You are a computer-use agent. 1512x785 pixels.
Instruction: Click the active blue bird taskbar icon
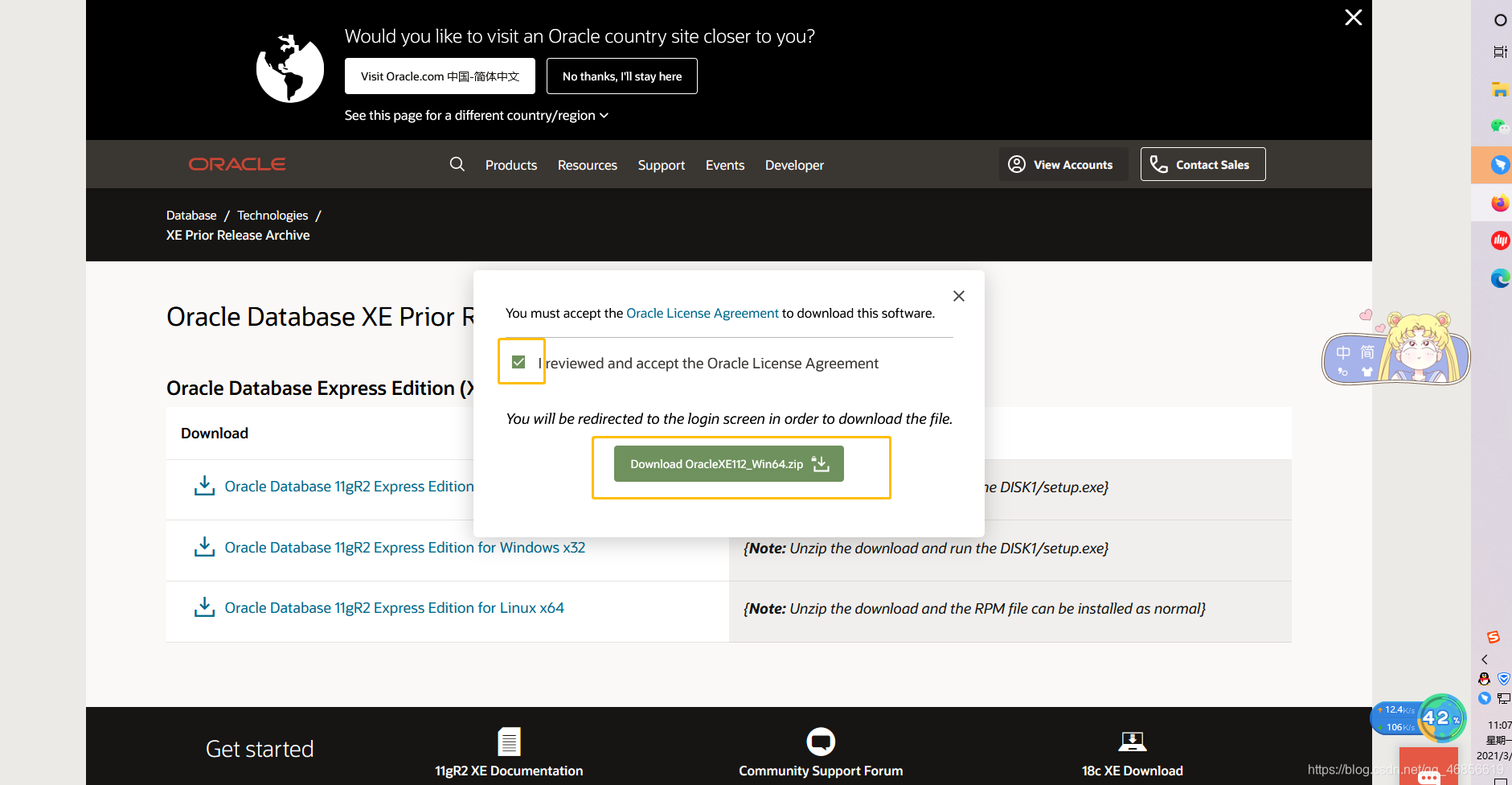pos(1500,165)
